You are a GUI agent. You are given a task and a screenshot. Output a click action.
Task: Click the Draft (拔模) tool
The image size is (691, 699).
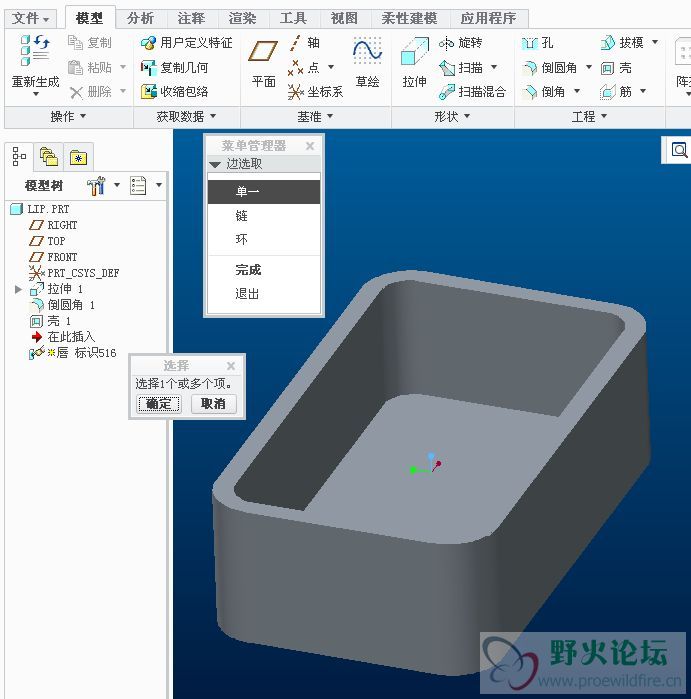[621, 43]
